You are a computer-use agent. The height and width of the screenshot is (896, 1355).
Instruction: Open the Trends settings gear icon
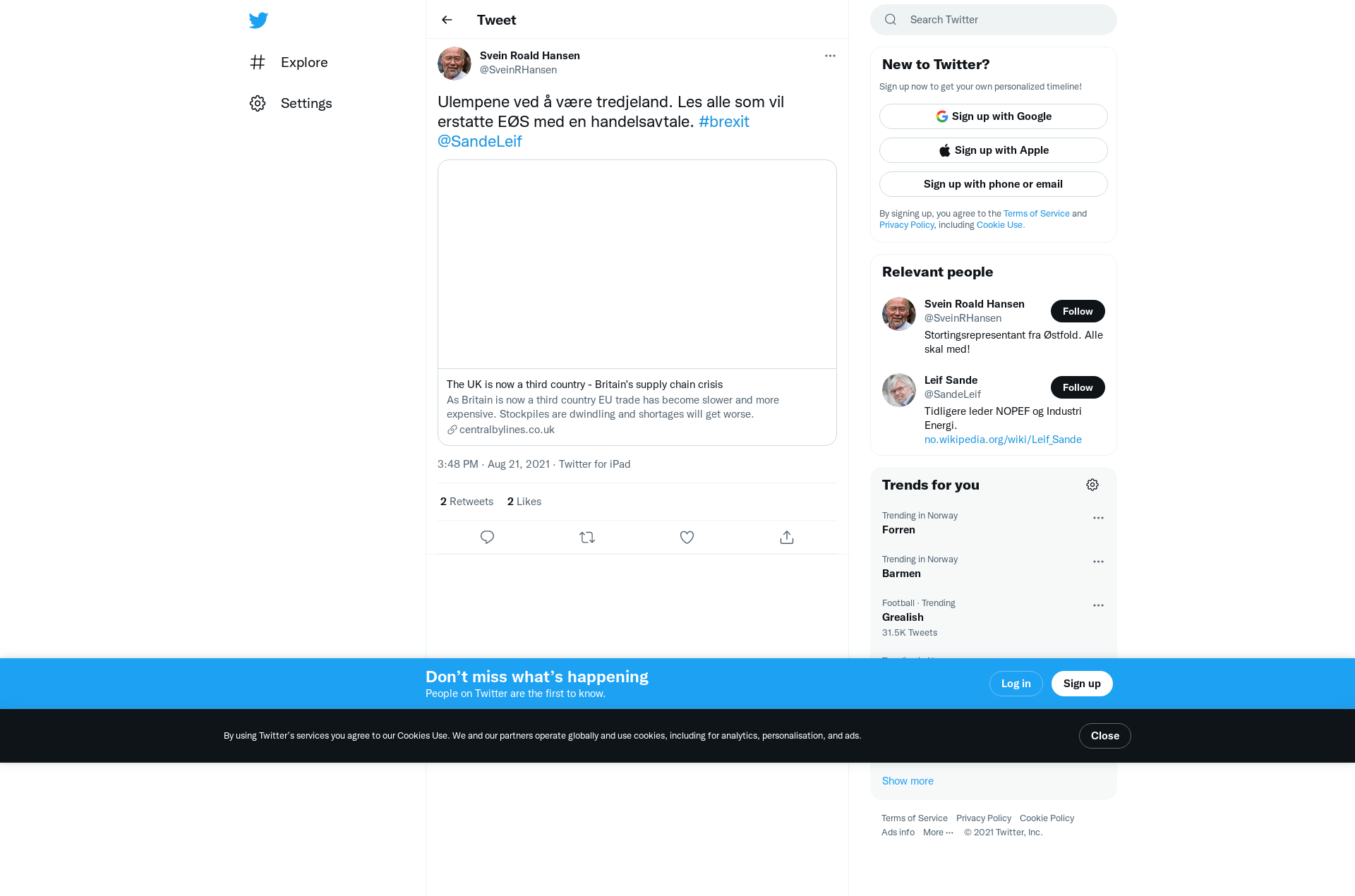(x=1092, y=485)
